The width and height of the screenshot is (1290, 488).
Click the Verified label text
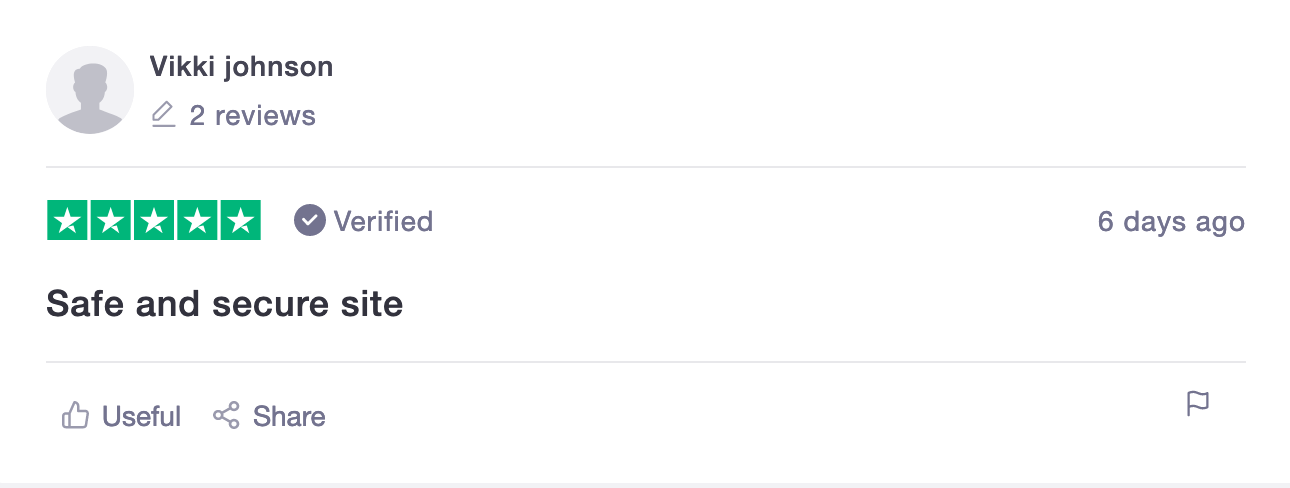(x=383, y=221)
